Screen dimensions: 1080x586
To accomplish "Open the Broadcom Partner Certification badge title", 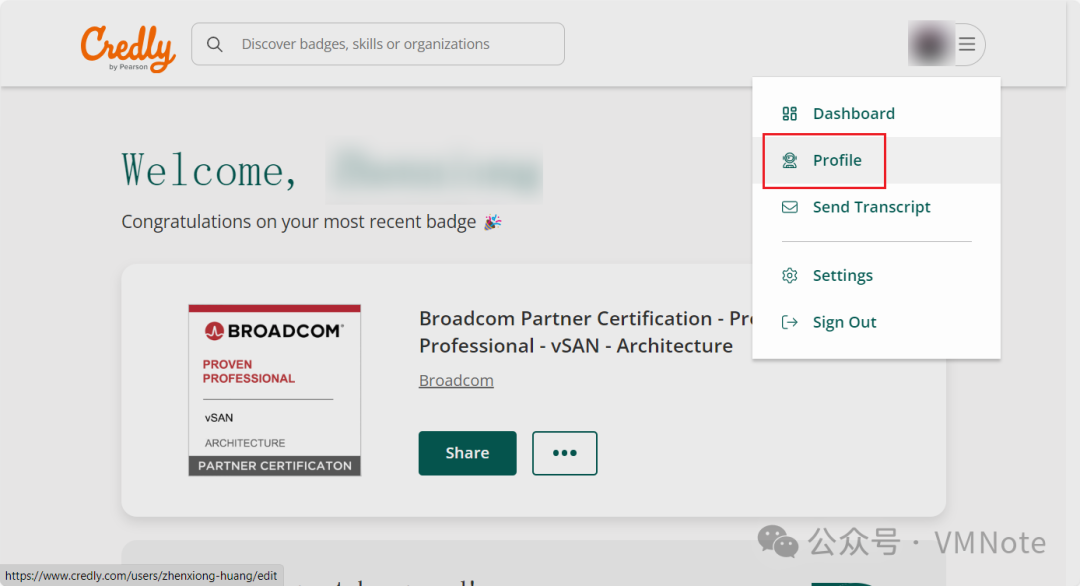I will point(585,332).
